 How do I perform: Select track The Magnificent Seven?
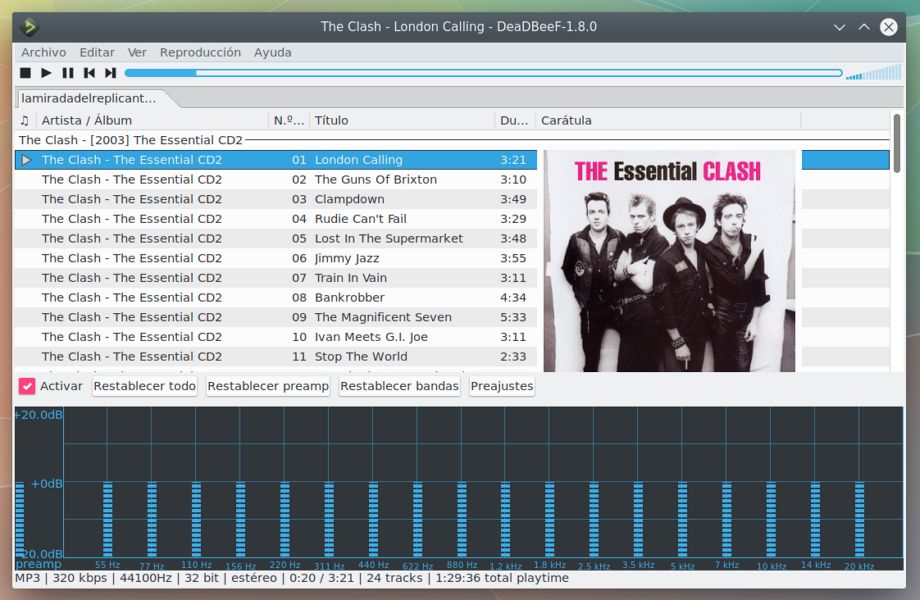coord(276,317)
